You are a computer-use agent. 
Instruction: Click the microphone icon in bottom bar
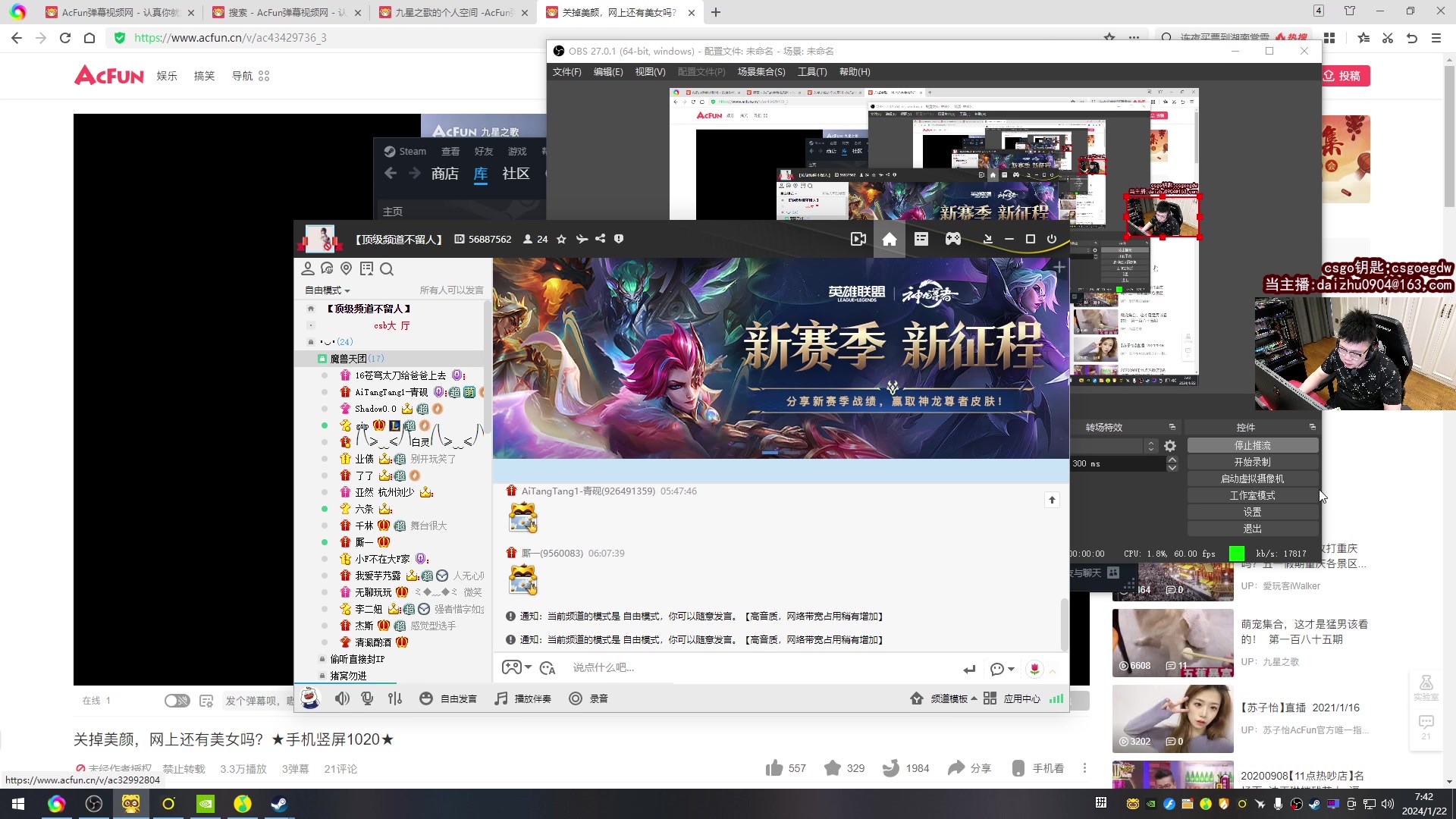point(368,698)
